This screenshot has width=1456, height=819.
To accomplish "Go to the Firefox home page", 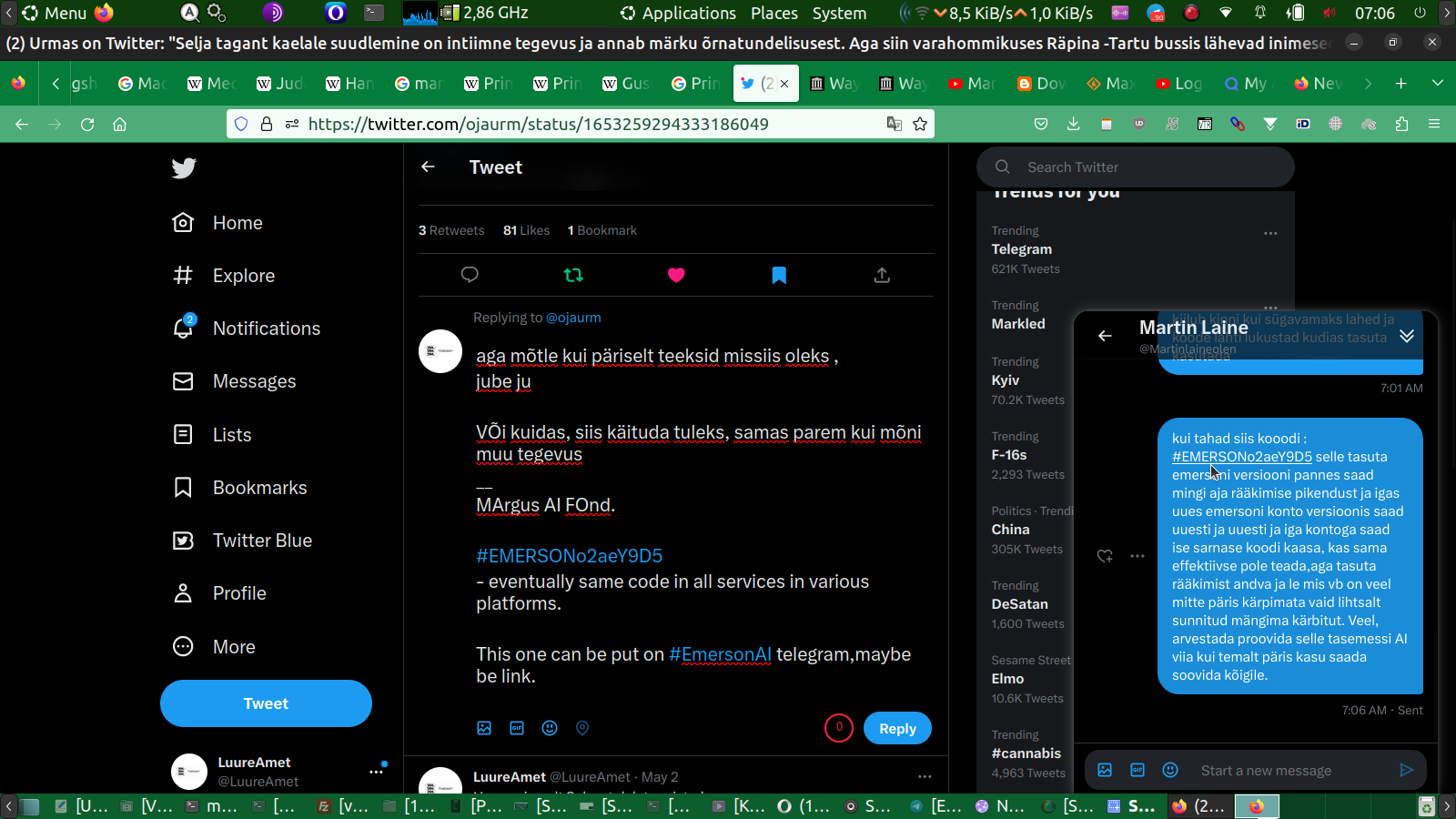I will (119, 124).
